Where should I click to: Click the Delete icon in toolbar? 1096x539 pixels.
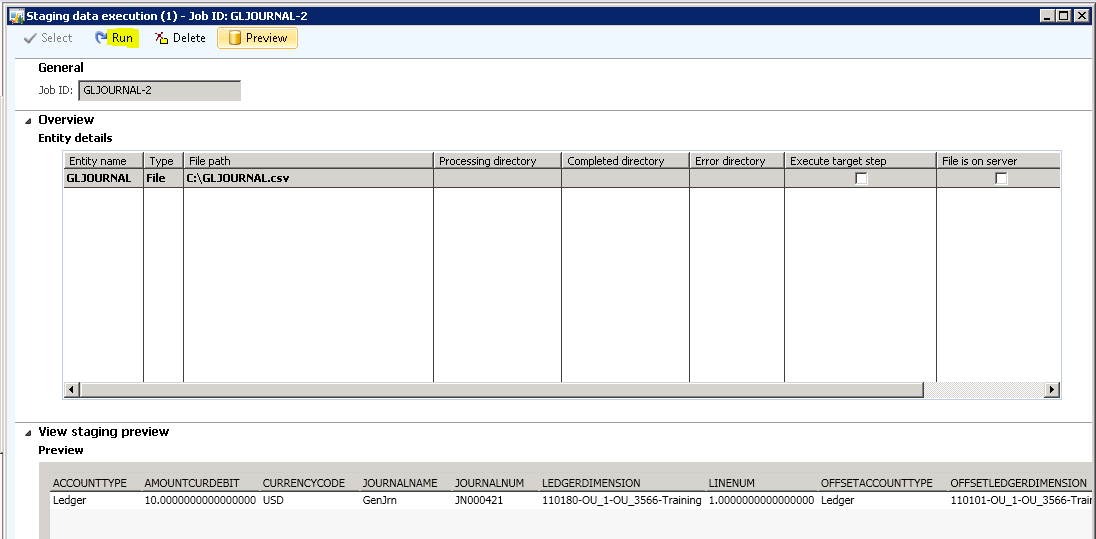tap(161, 38)
